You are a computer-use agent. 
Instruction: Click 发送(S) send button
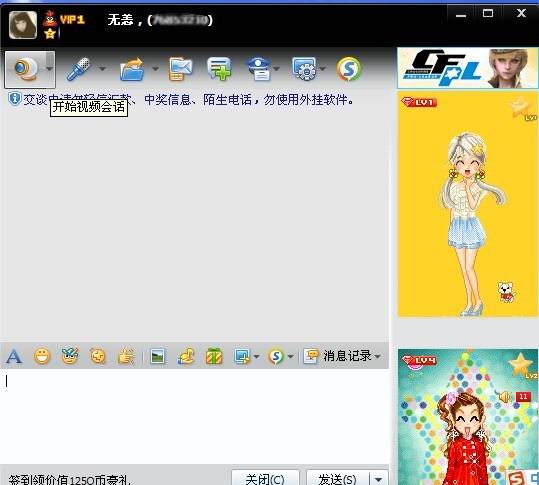[x=338, y=478]
